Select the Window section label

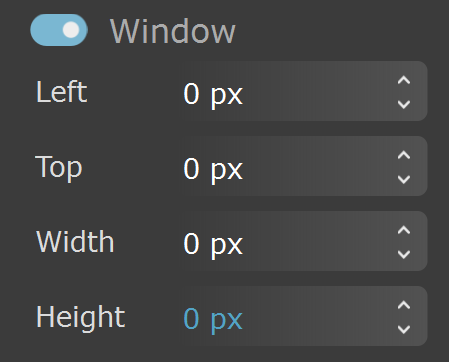pyautogui.click(x=173, y=31)
